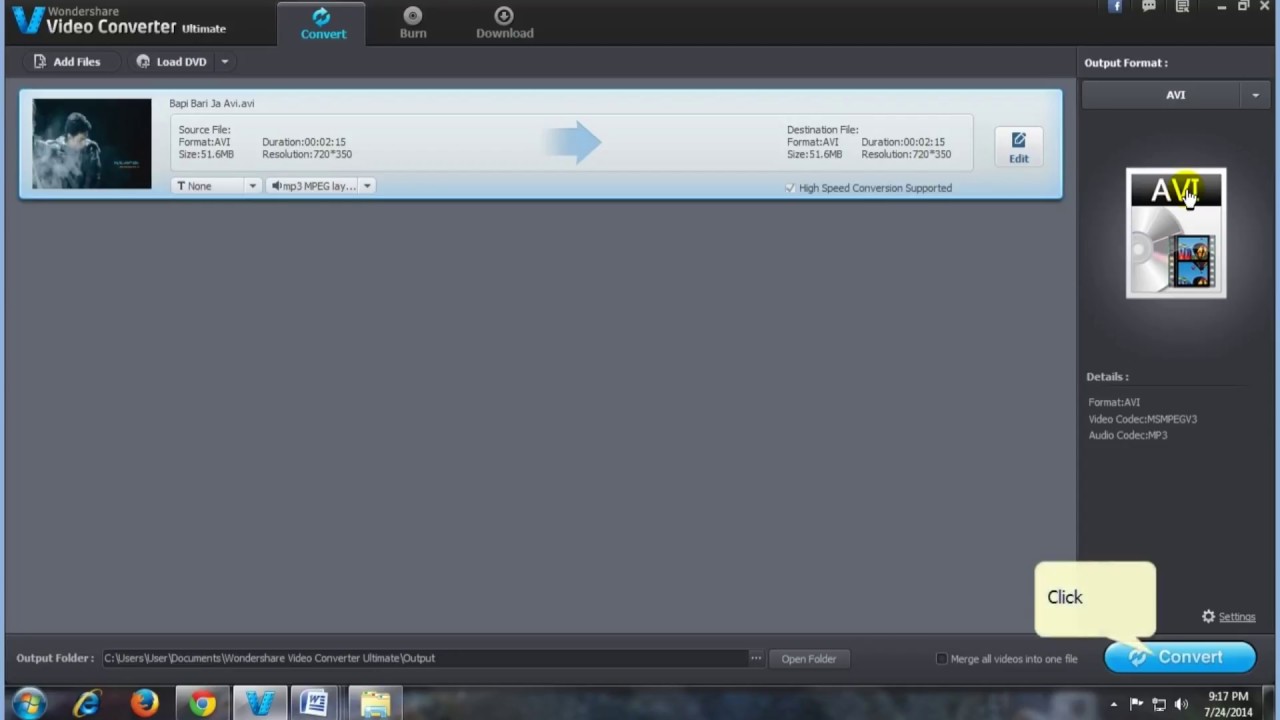Expand the Output Format dropdown arrow
Viewport: 1280px width, 720px height.
(1256, 95)
